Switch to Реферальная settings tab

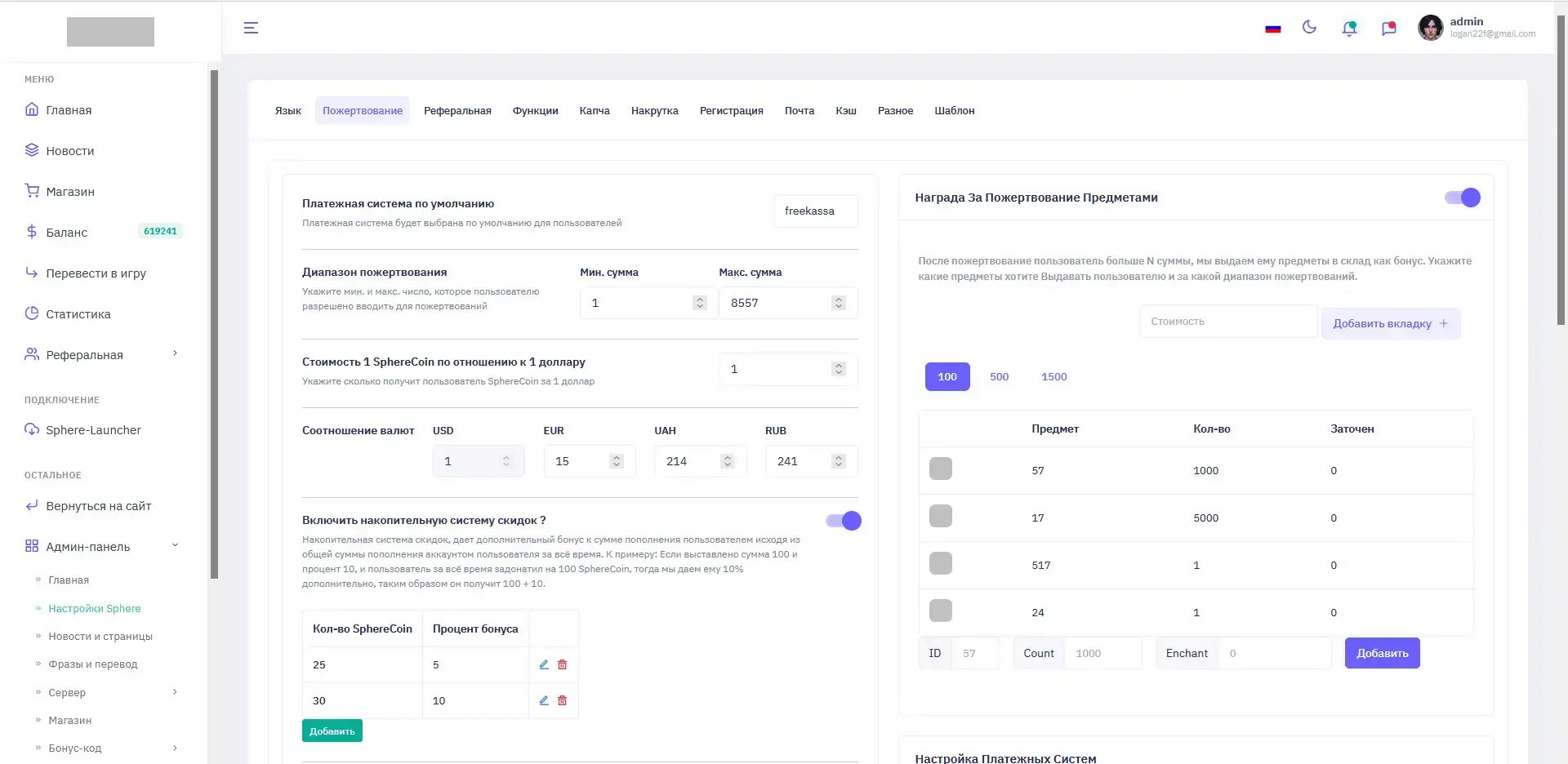(457, 110)
